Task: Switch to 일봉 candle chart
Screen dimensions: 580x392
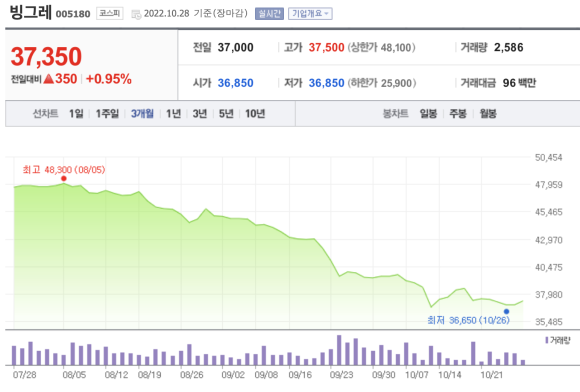Action: pyautogui.click(x=428, y=114)
